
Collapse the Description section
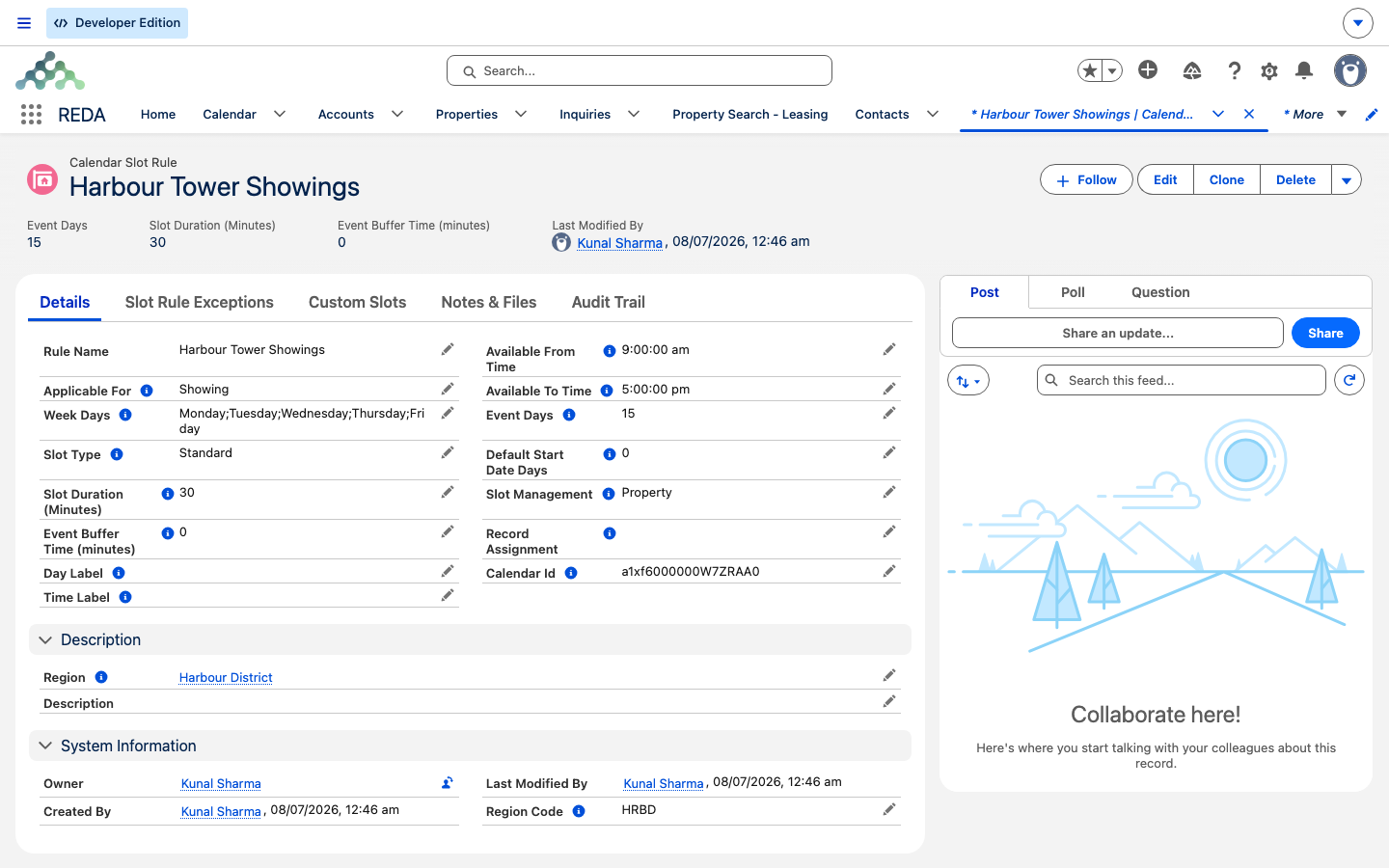[45, 639]
